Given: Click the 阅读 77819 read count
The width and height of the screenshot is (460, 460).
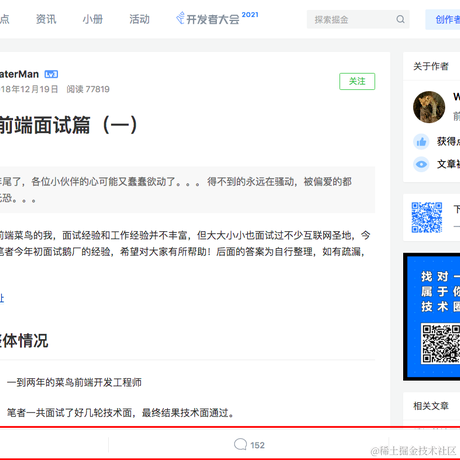Looking at the screenshot, I should (x=88, y=89).
